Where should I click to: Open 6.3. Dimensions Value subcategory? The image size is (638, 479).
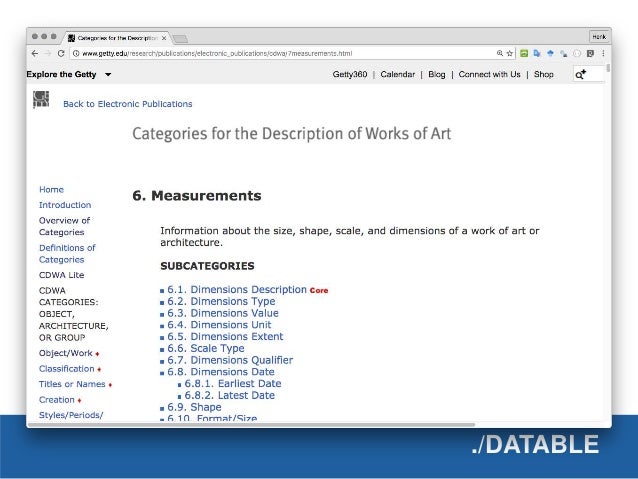[223, 313]
